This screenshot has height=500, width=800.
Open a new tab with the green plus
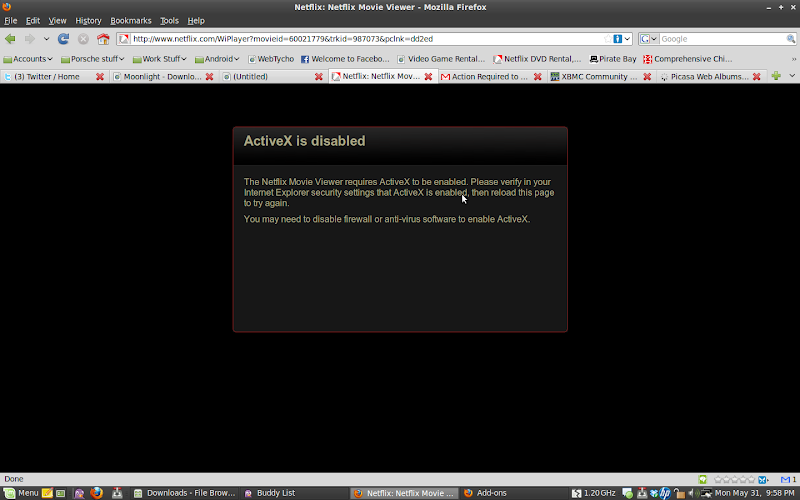coord(776,76)
